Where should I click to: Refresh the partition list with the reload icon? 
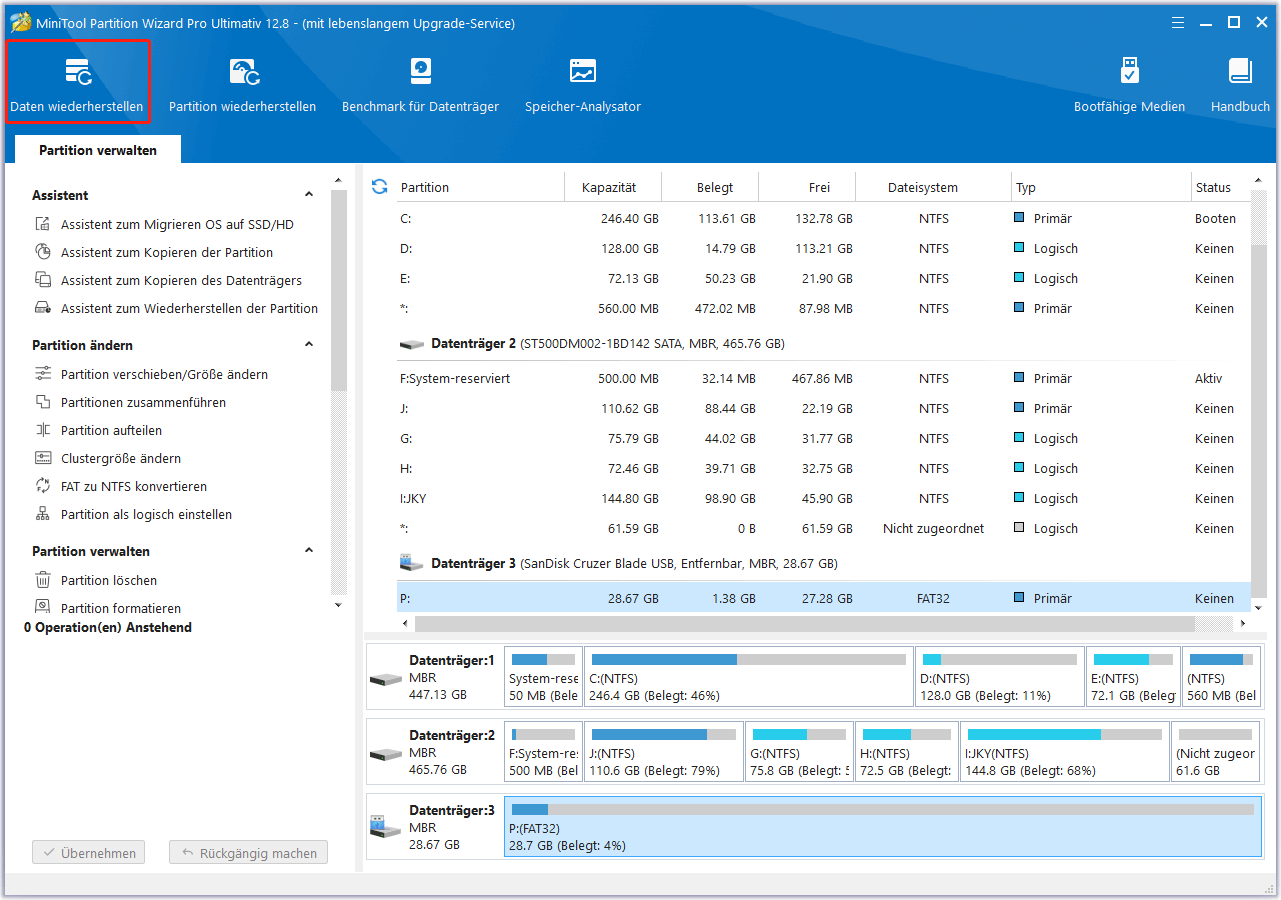pyautogui.click(x=379, y=187)
